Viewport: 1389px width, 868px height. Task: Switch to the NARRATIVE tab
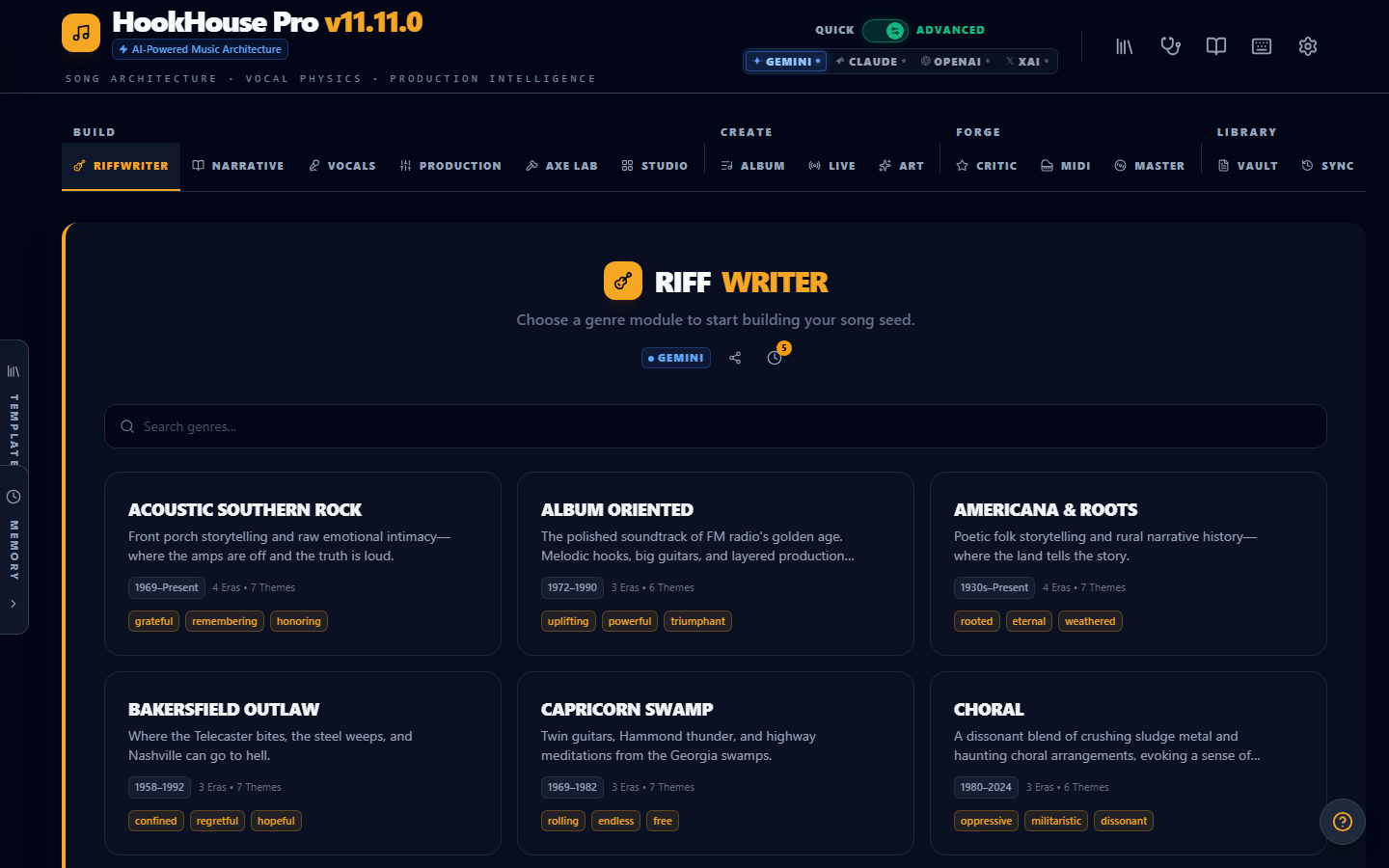coord(238,165)
